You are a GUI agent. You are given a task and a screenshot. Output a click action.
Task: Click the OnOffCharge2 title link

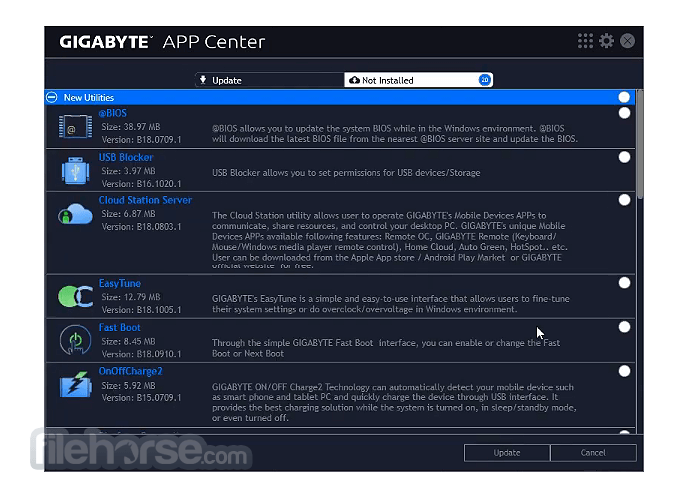point(130,371)
